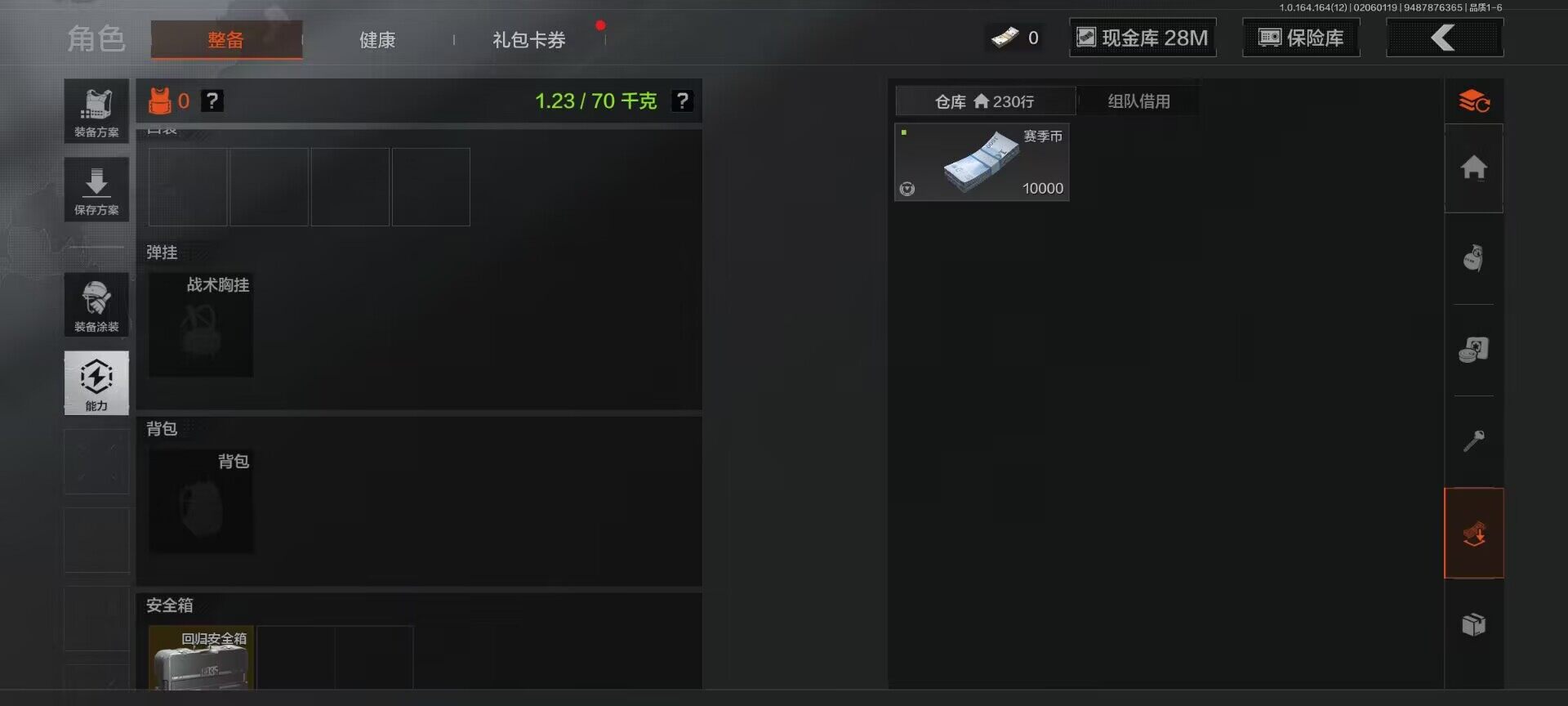Open the 装备方案 loadout presets icon
Image resolution: width=1568 pixels, height=706 pixels.
[96, 111]
